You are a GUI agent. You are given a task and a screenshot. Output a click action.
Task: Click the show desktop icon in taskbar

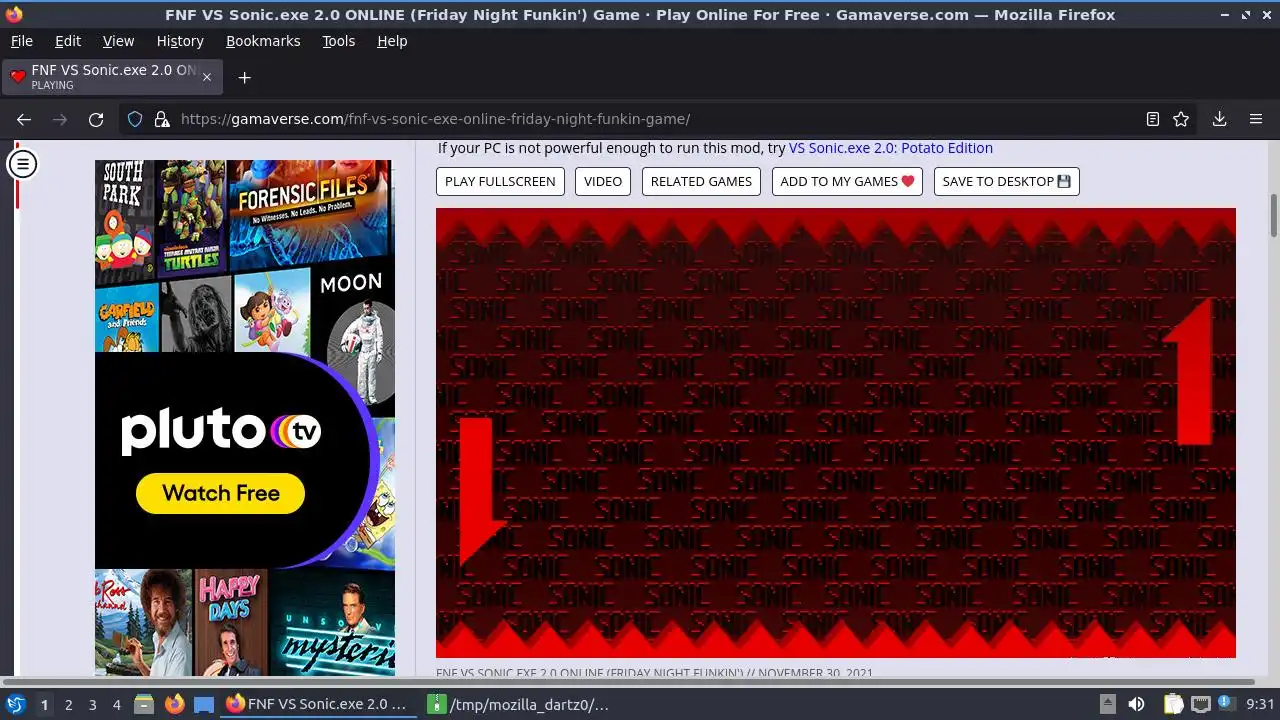[204, 704]
